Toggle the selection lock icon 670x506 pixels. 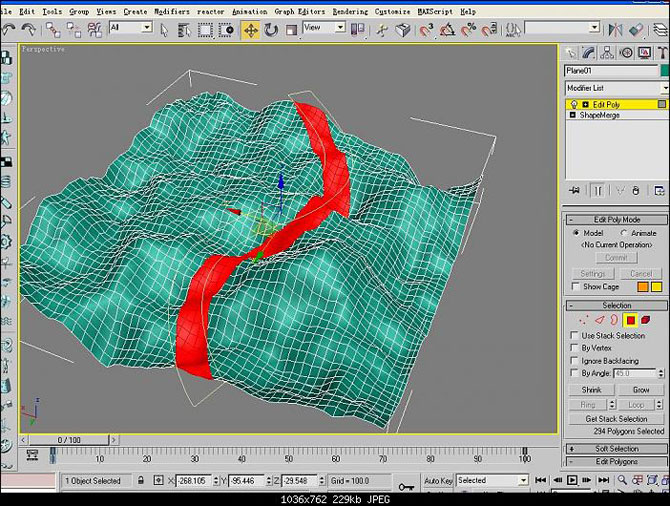pos(141,480)
